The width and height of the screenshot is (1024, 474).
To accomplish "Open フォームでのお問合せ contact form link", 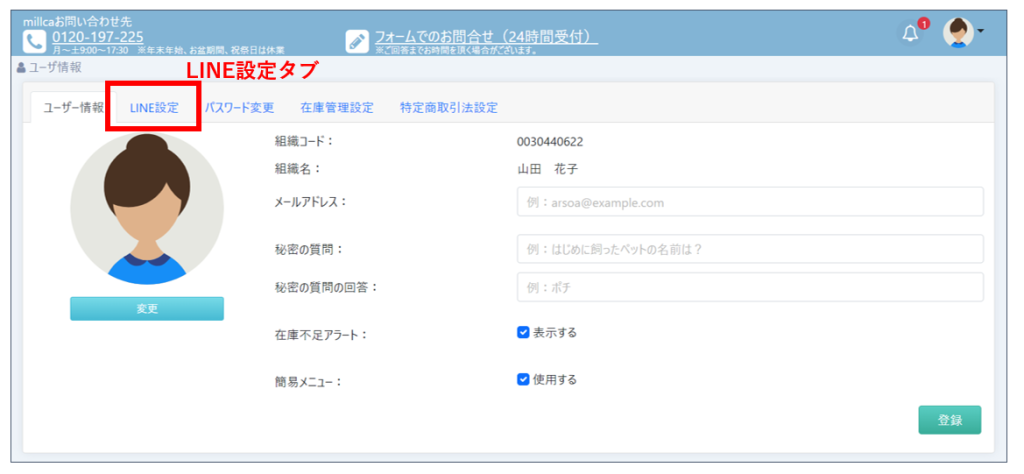I will click(x=486, y=37).
